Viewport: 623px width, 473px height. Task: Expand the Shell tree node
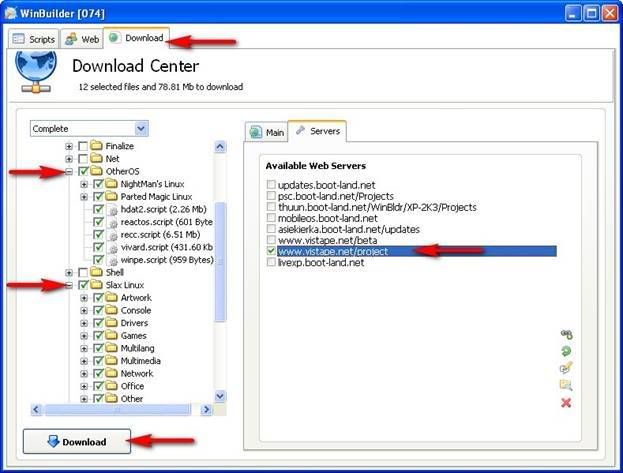coord(69,273)
